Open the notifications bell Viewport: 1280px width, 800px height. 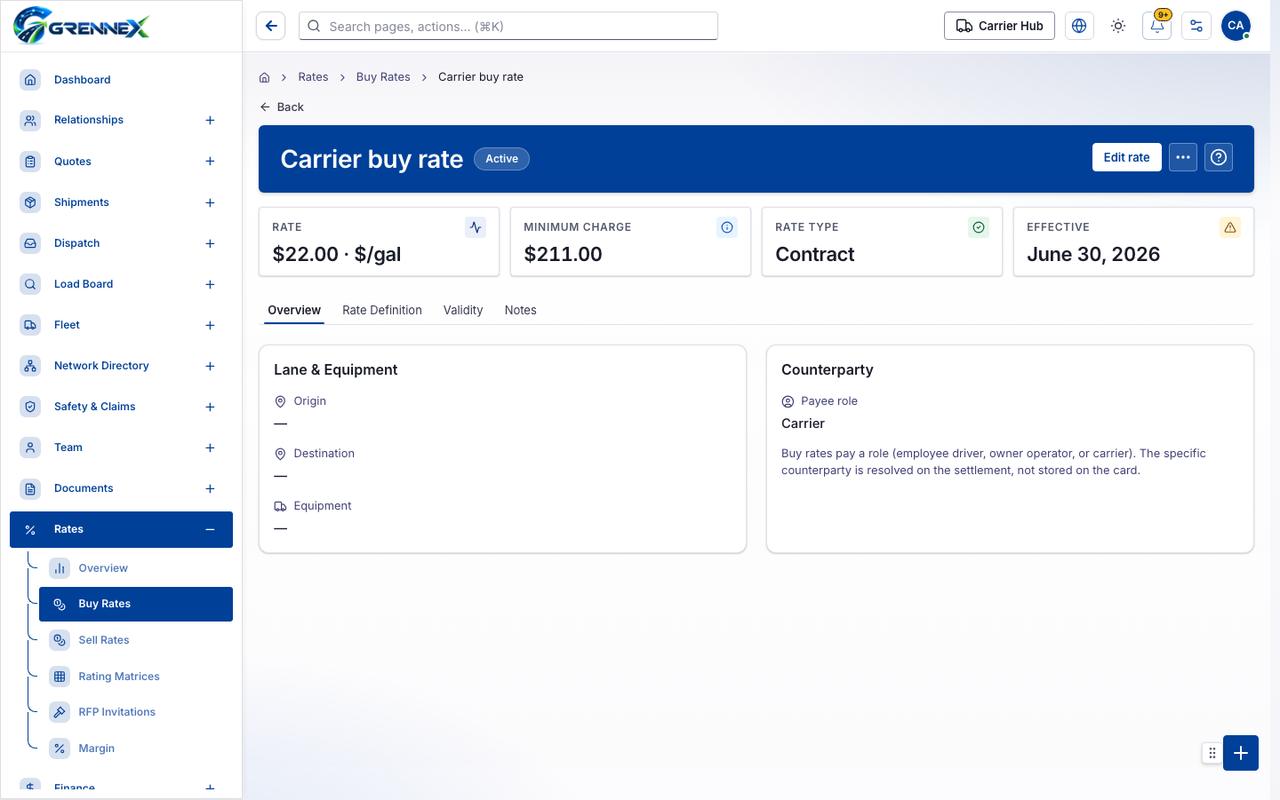(x=1157, y=26)
